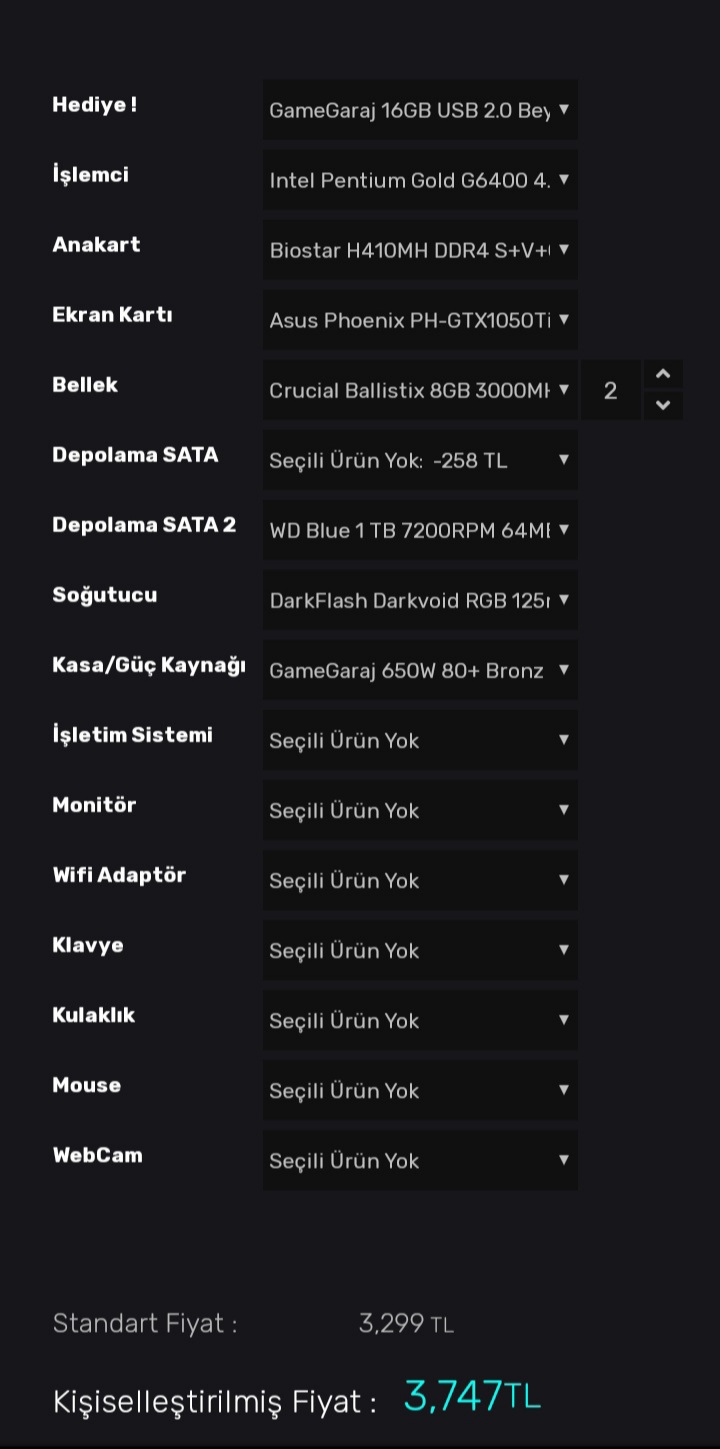Open the Klavye keyboard dropdown
720x1449 pixels.
click(x=419, y=950)
